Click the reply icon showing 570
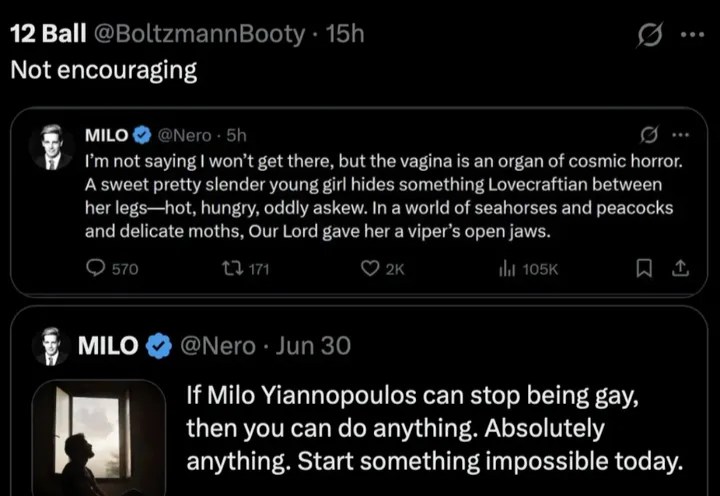Screen dimensions: 720x496 pyautogui.click(x=96, y=268)
